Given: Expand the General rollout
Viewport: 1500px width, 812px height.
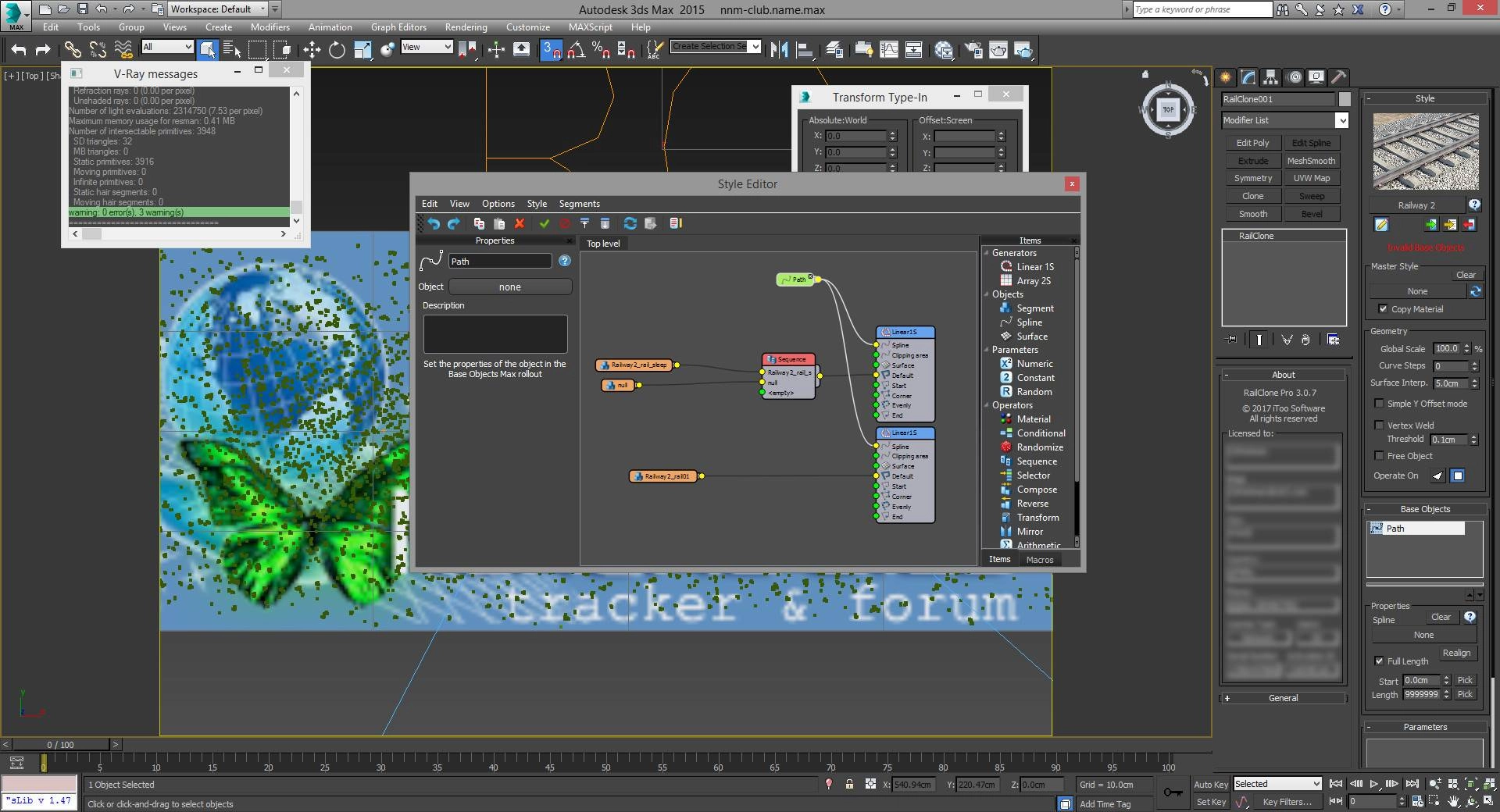Looking at the screenshot, I should pyautogui.click(x=1284, y=698).
